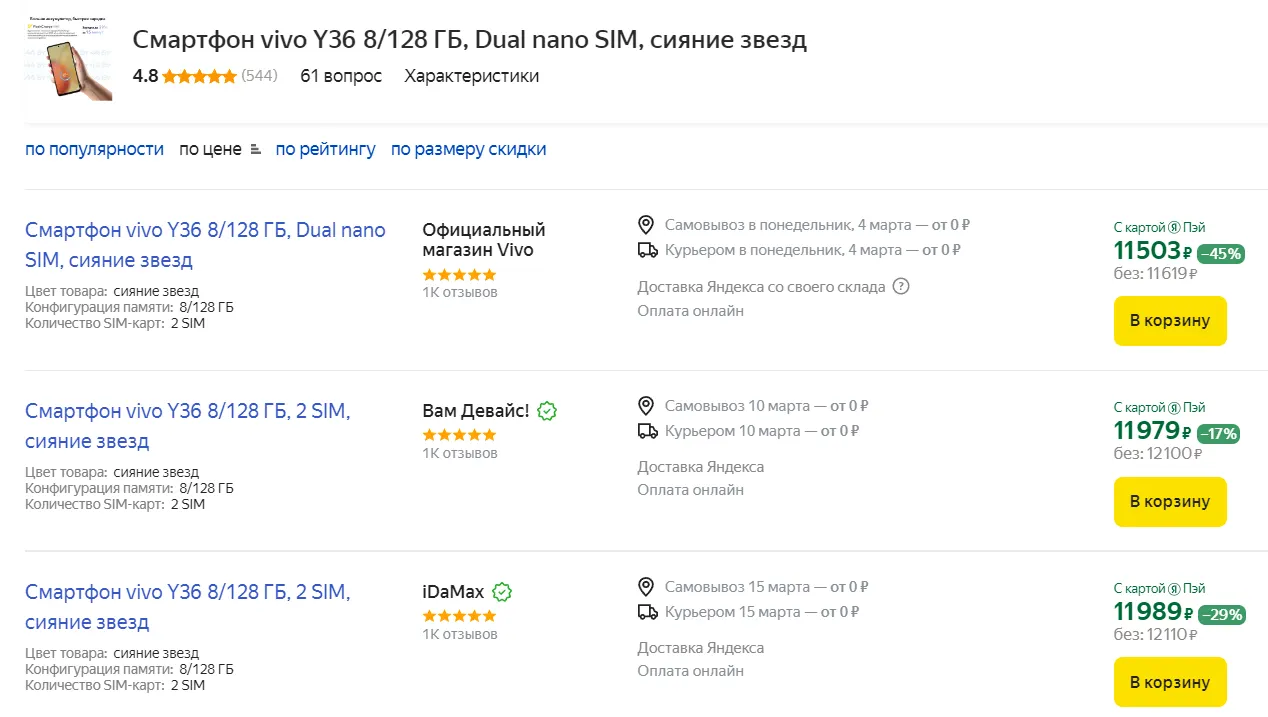
Task: Click the help icon beside warehouse delivery text
Action: click(x=901, y=287)
